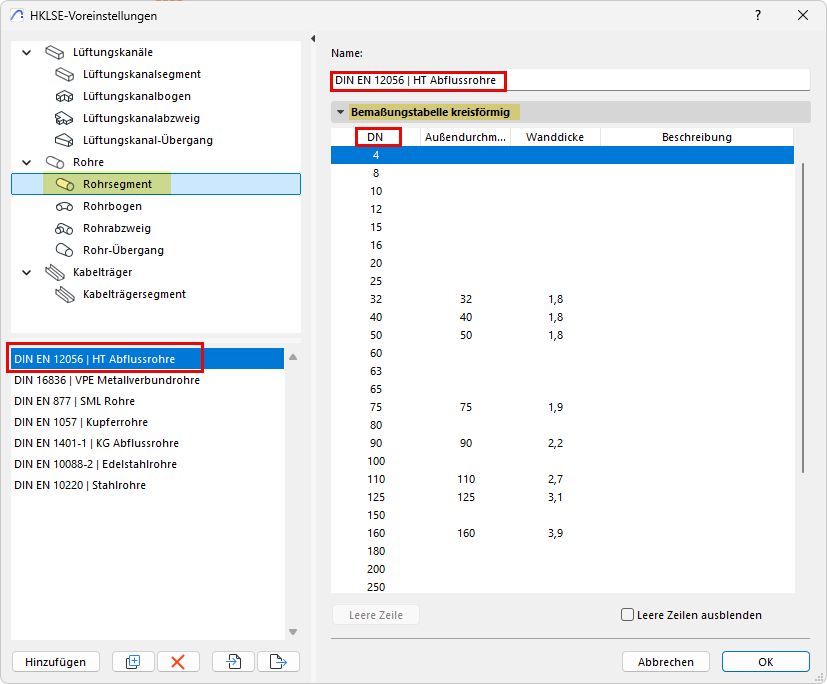Click Wanddicke 2,7 in DN 110 row

(x=555, y=479)
